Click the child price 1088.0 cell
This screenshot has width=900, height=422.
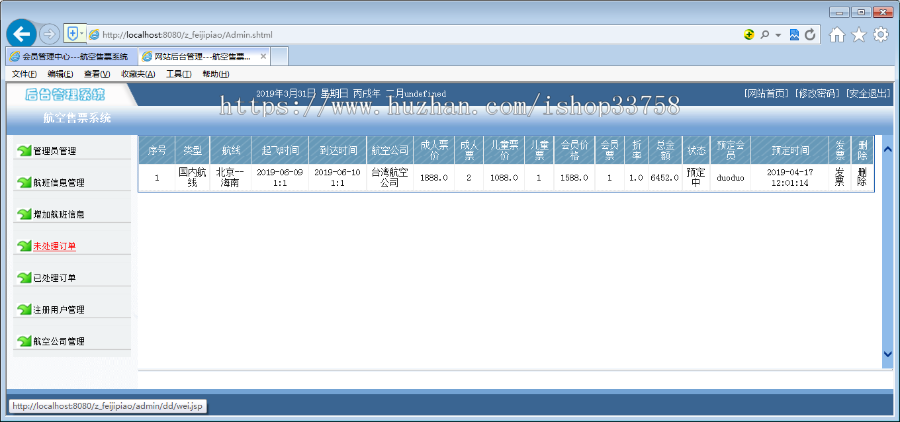coord(504,178)
